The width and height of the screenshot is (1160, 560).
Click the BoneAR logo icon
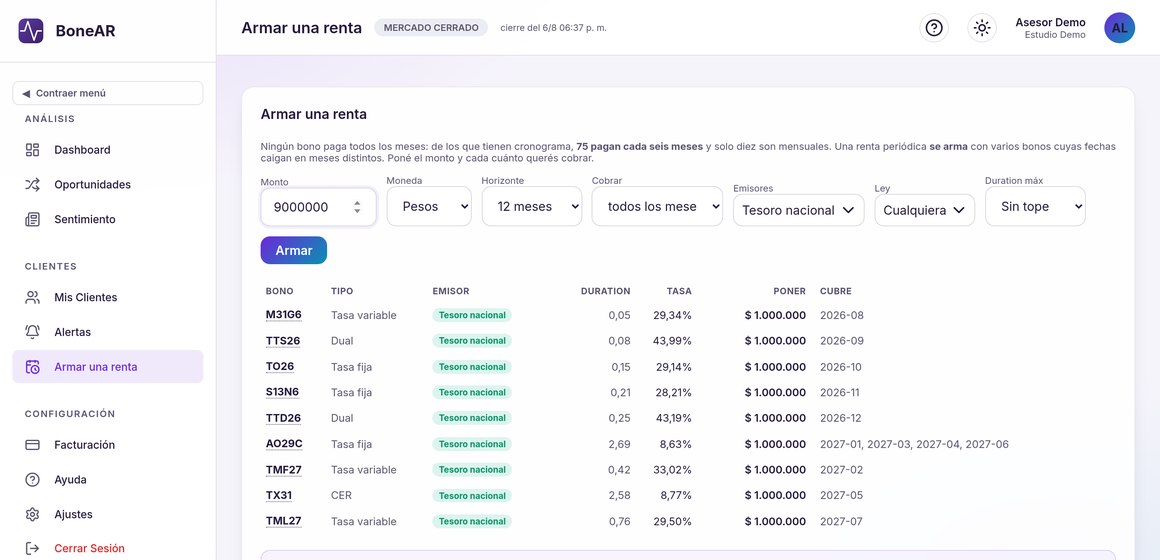coord(31,31)
